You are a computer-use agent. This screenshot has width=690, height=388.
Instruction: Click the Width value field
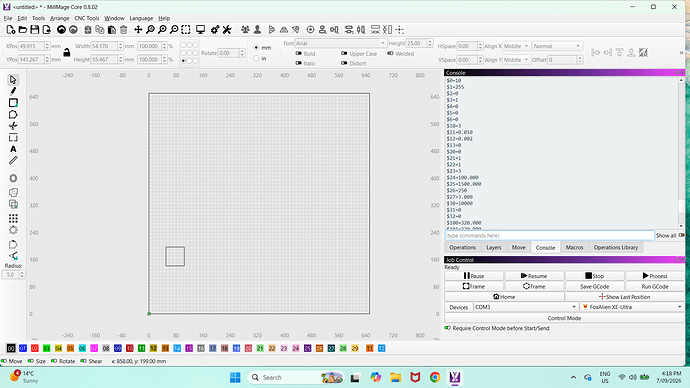[x=104, y=46]
